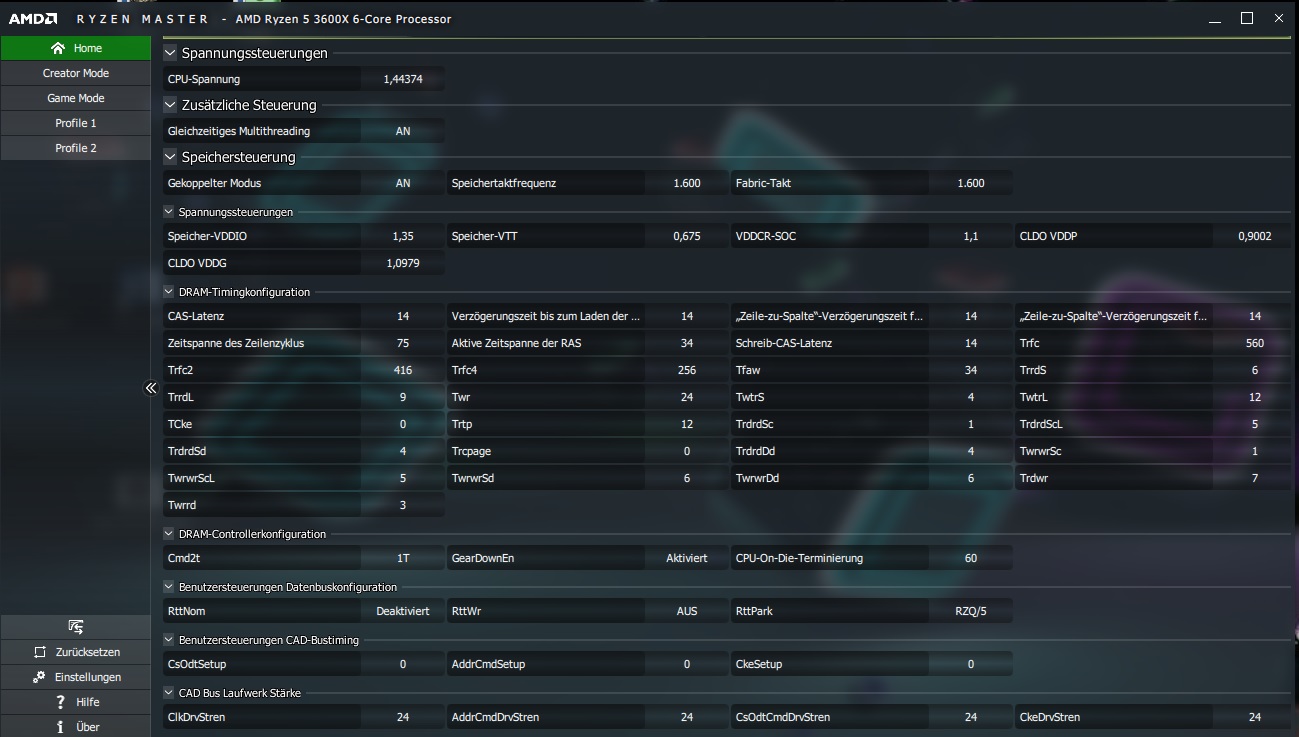The image size is (1299, 737).
Task: Click the TrrdS value 6
Action: pos(1255,370)
